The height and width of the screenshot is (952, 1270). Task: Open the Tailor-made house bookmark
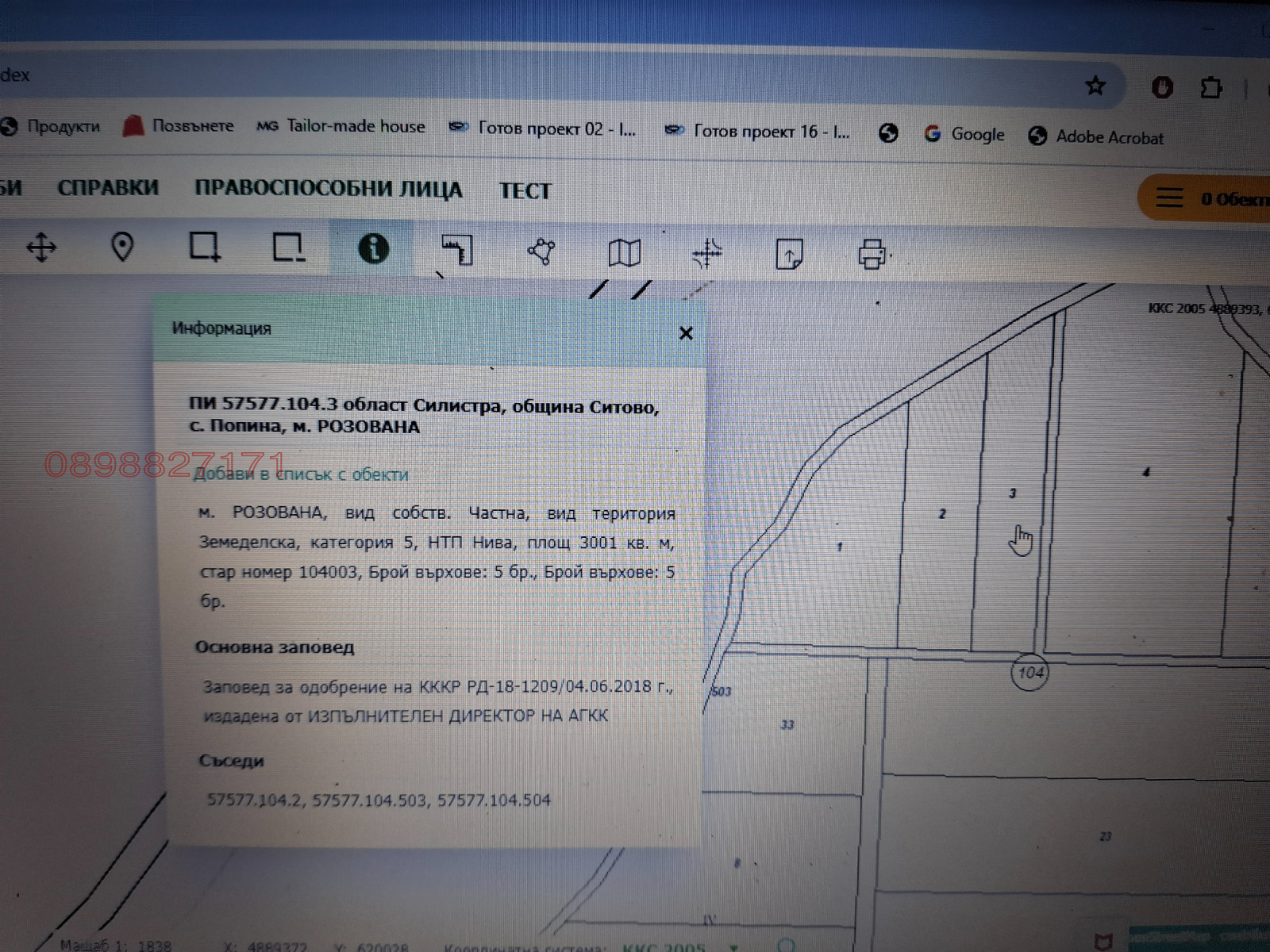[x=341, y=126]
